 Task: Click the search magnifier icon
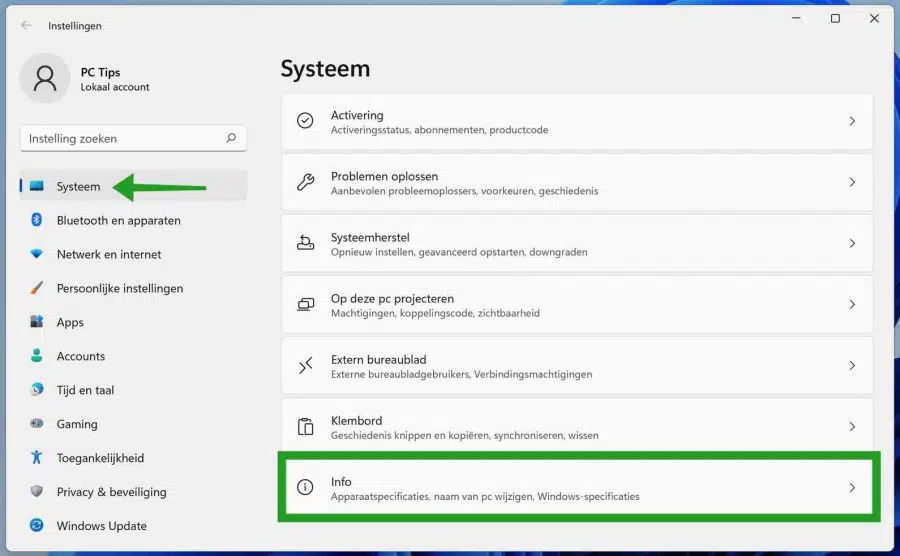(x=231, y=138)
